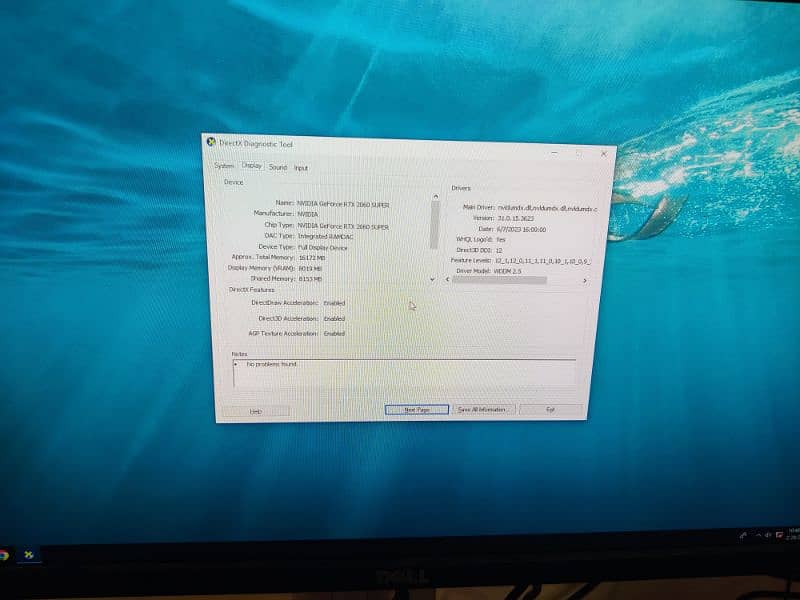
Task: Click the Direct3D DDI value '12'
Action: [499, 251]
